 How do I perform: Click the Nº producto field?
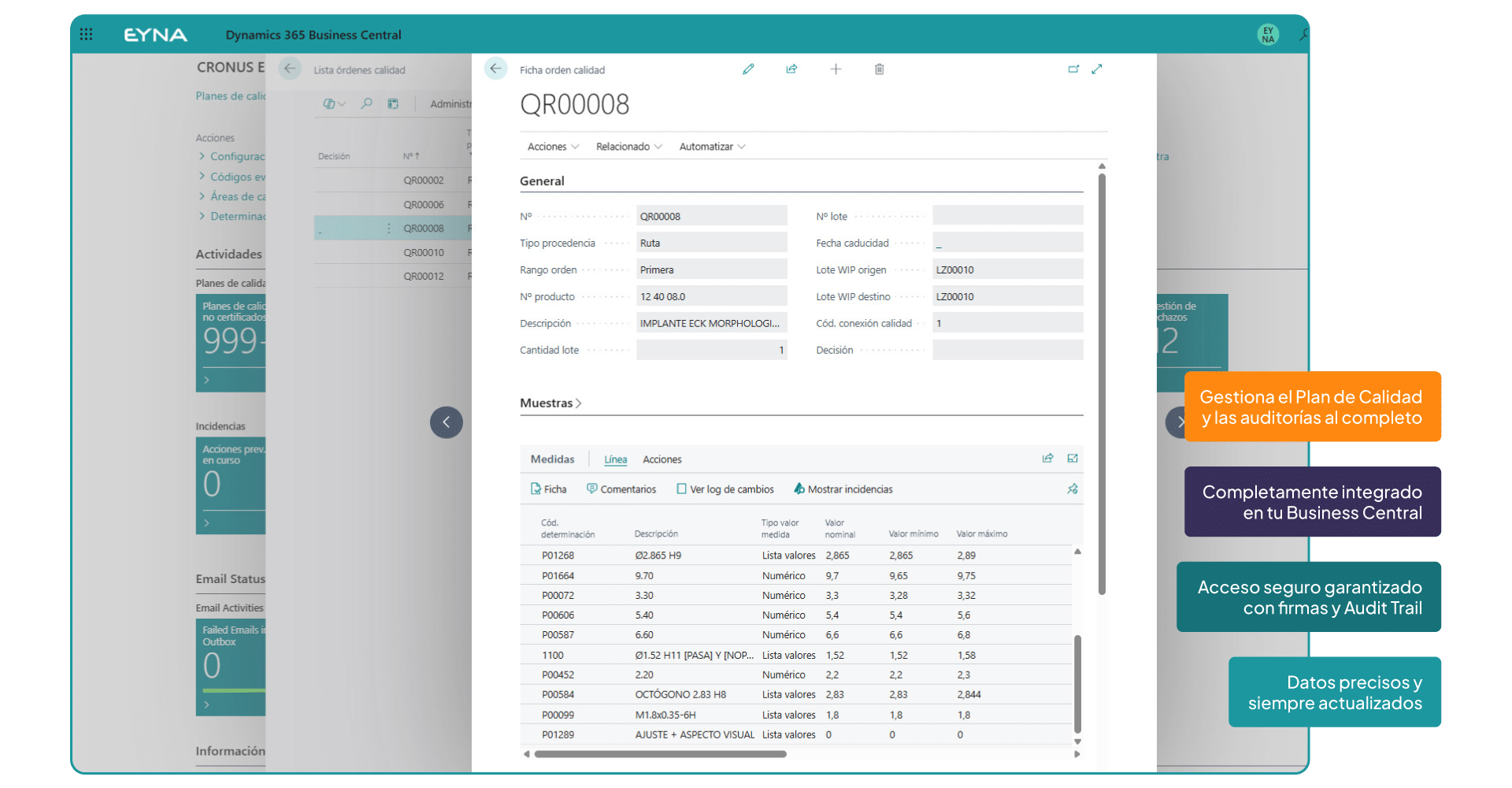[x=712, y=296]
